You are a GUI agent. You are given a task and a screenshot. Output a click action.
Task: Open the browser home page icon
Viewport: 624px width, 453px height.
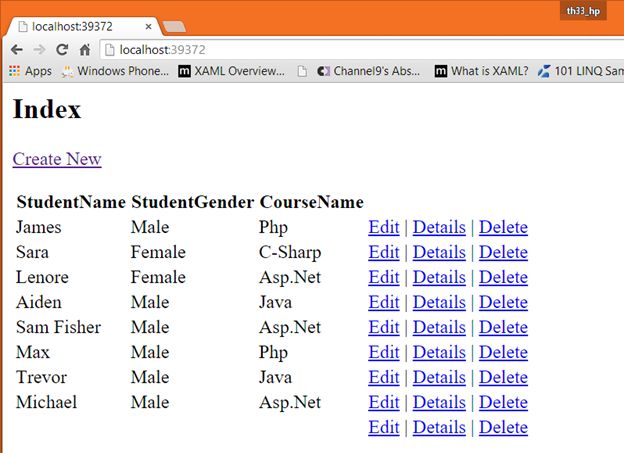85,50
